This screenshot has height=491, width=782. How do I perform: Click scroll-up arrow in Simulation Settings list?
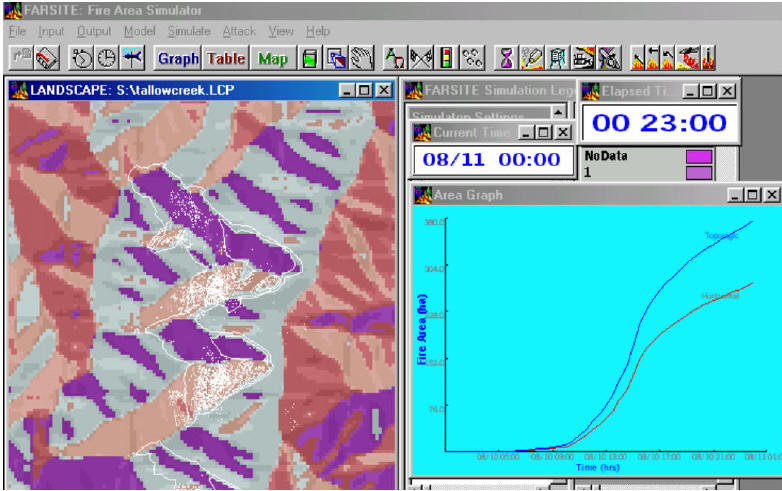coord(558,112)
